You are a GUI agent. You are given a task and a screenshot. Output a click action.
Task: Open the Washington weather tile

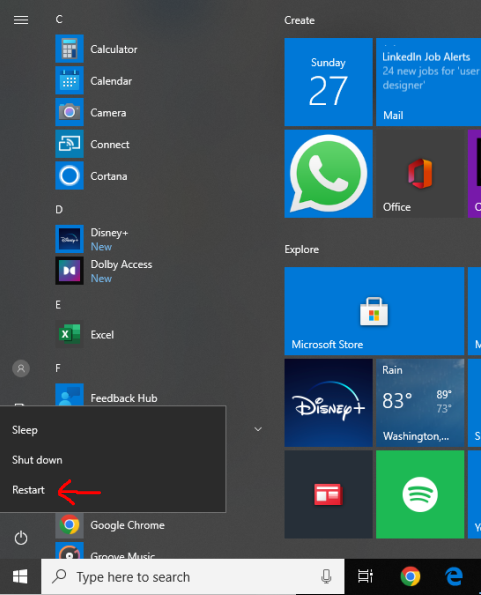[420, 403]
